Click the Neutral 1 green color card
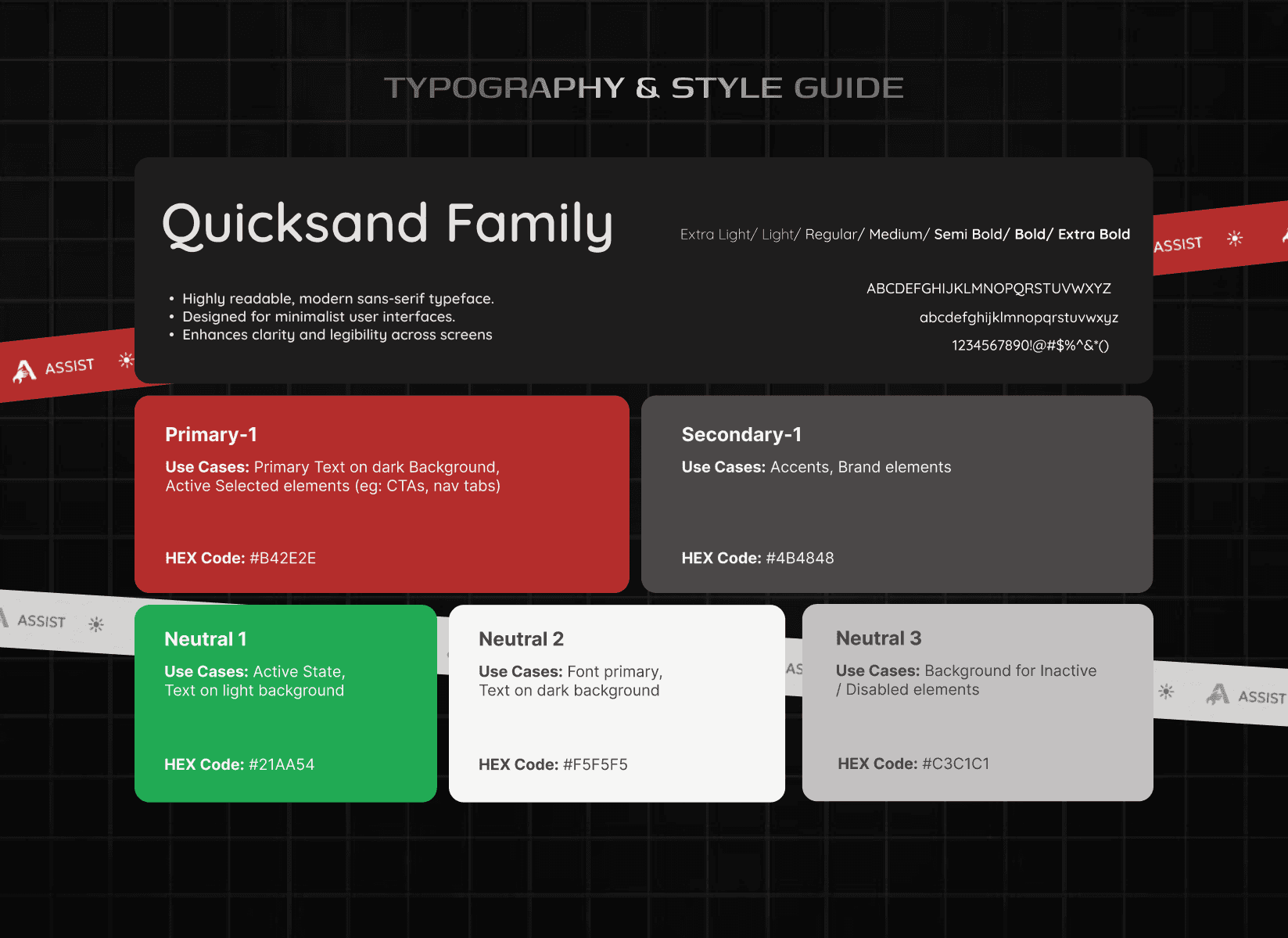Viewport: 1288px width, 938px height. pos(285,703)
